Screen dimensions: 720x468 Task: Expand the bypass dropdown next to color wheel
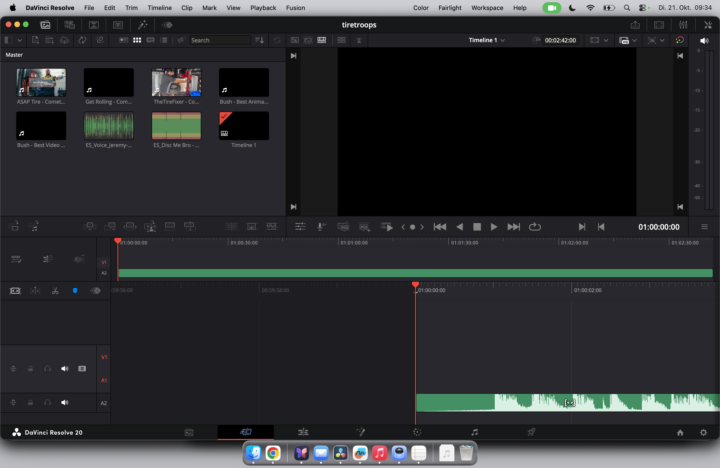tap(662, 40)
